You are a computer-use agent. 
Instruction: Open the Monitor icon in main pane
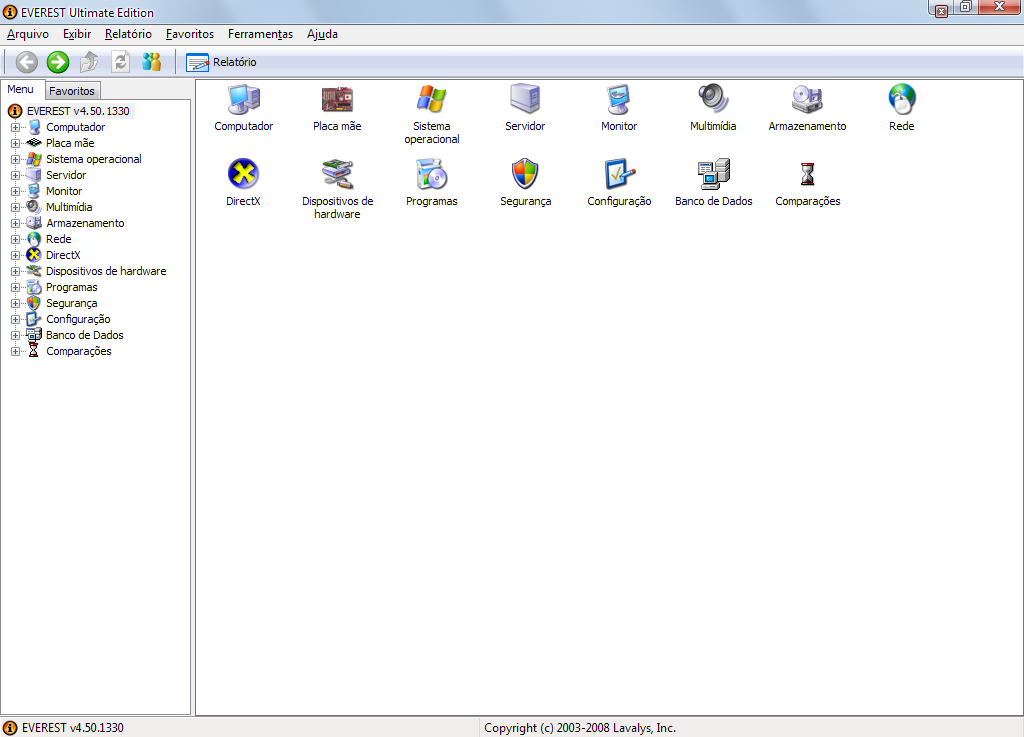618,100
